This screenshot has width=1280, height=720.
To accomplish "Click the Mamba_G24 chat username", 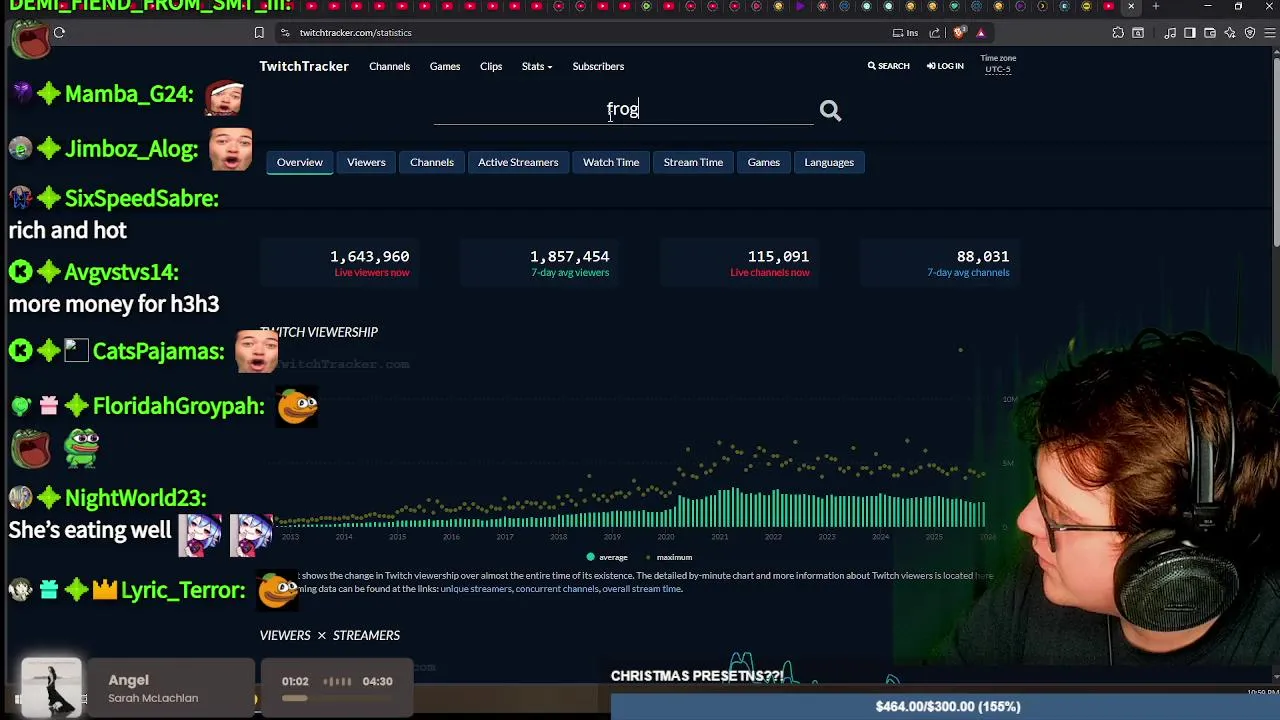I will point(129,94).
